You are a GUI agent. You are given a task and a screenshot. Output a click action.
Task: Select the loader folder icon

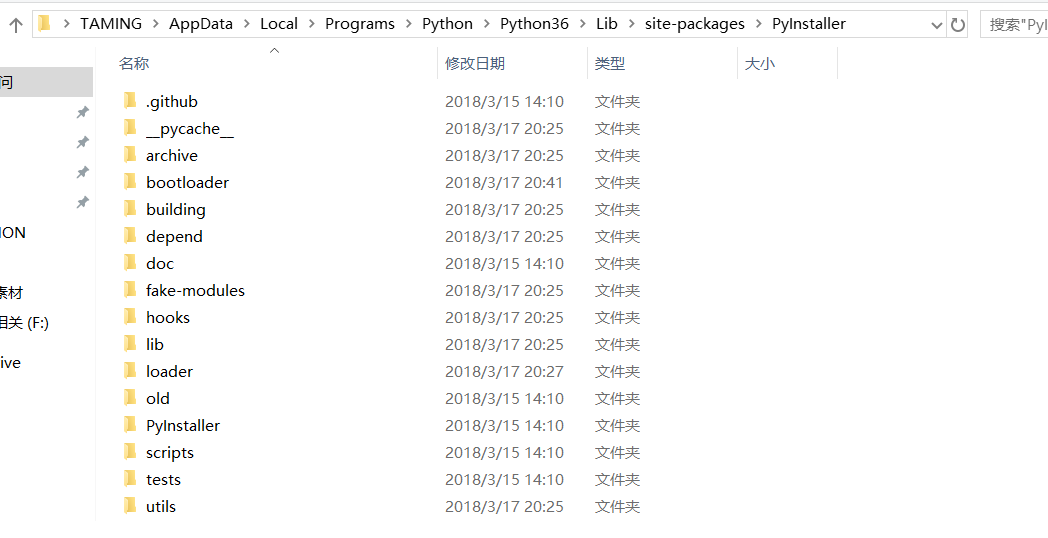click(x=130, y=371)
